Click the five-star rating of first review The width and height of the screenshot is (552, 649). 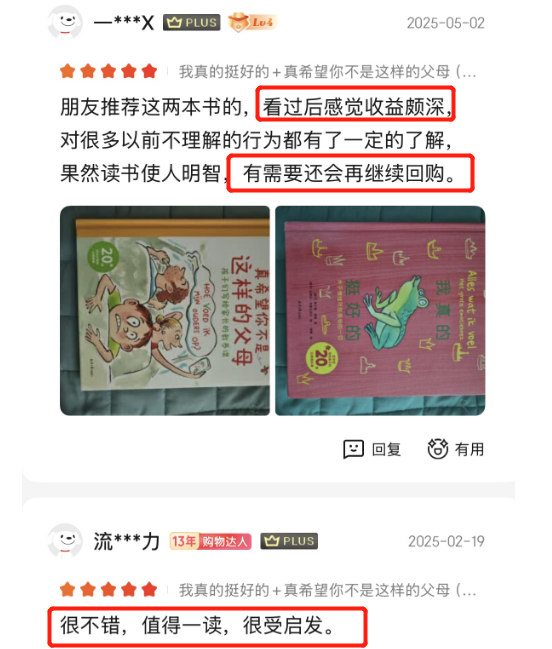click(109, 71)
